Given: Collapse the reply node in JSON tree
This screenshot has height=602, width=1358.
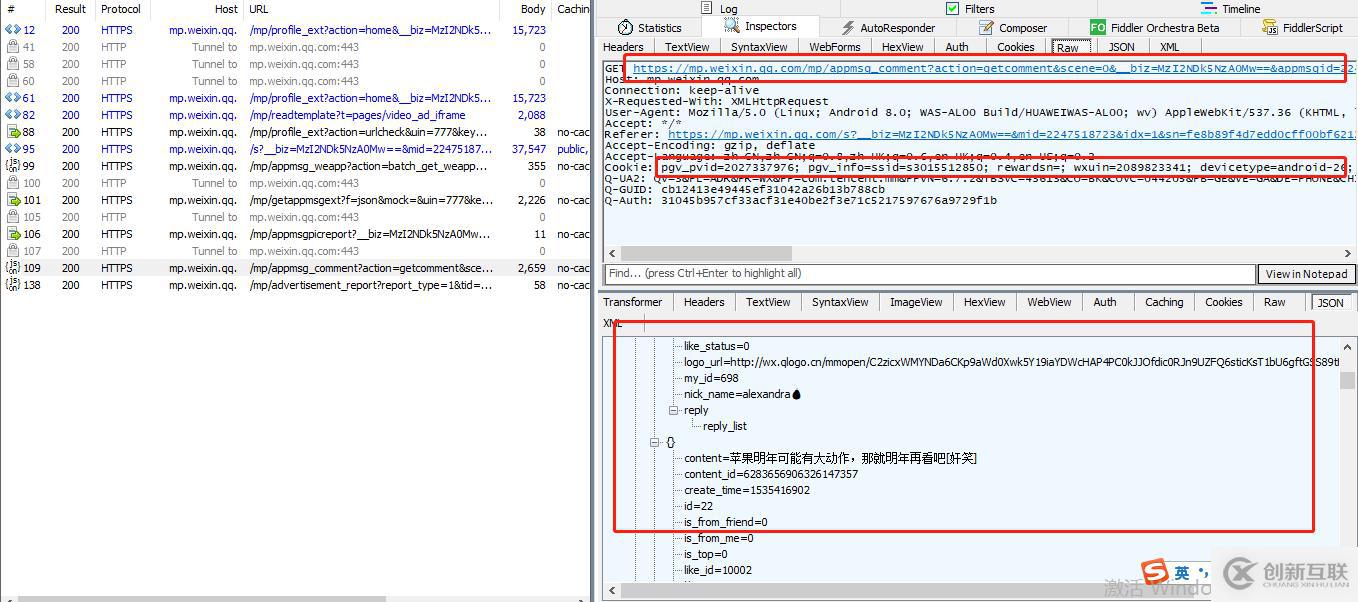Looking at the screenshot, I should coord(674,410).
